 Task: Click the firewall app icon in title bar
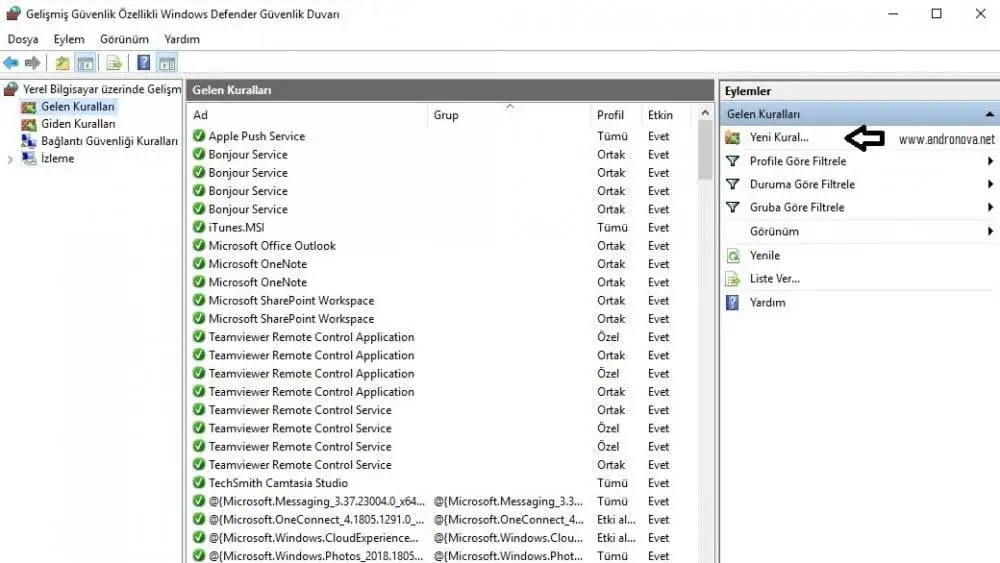pyautogui.click(x=13, y=13)
